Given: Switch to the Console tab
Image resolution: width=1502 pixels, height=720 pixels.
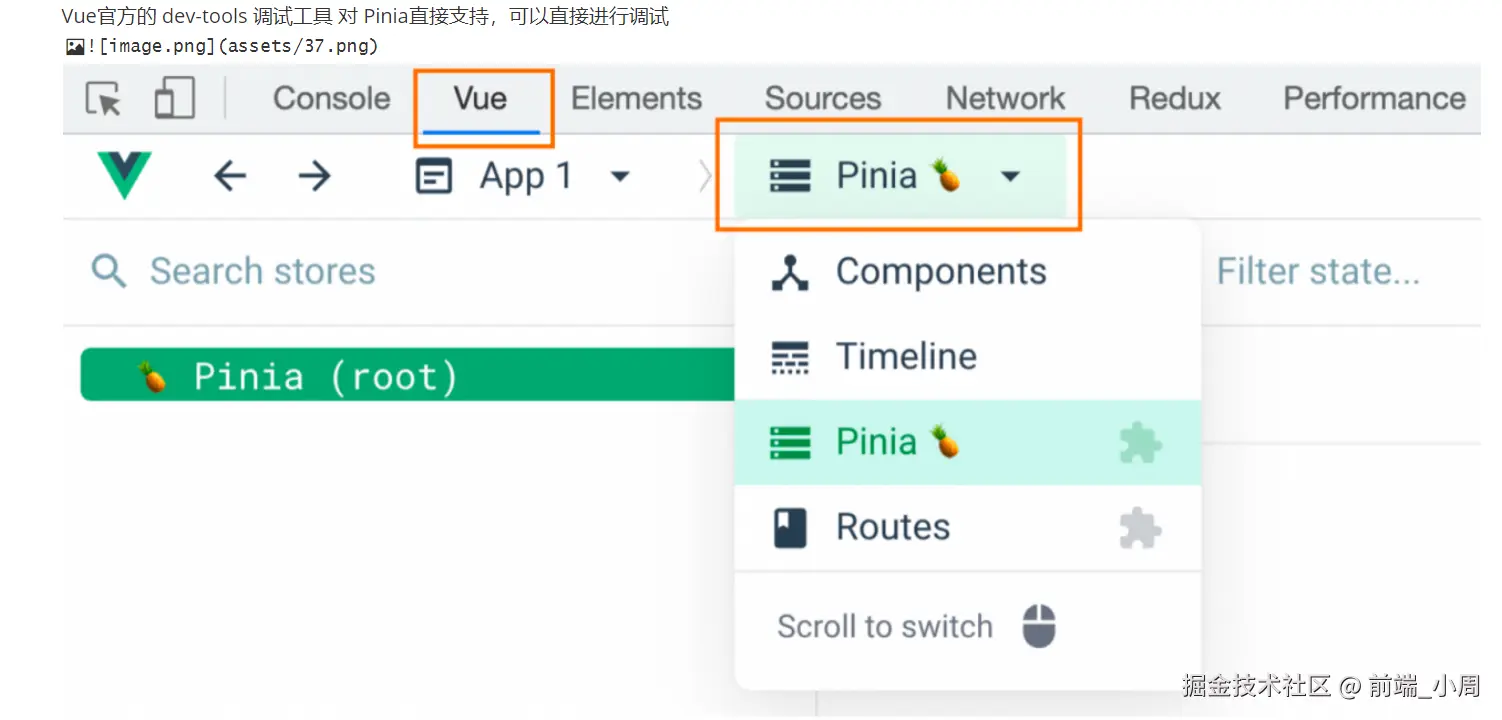Looking at the screenshot, I should tap(331, 99).
